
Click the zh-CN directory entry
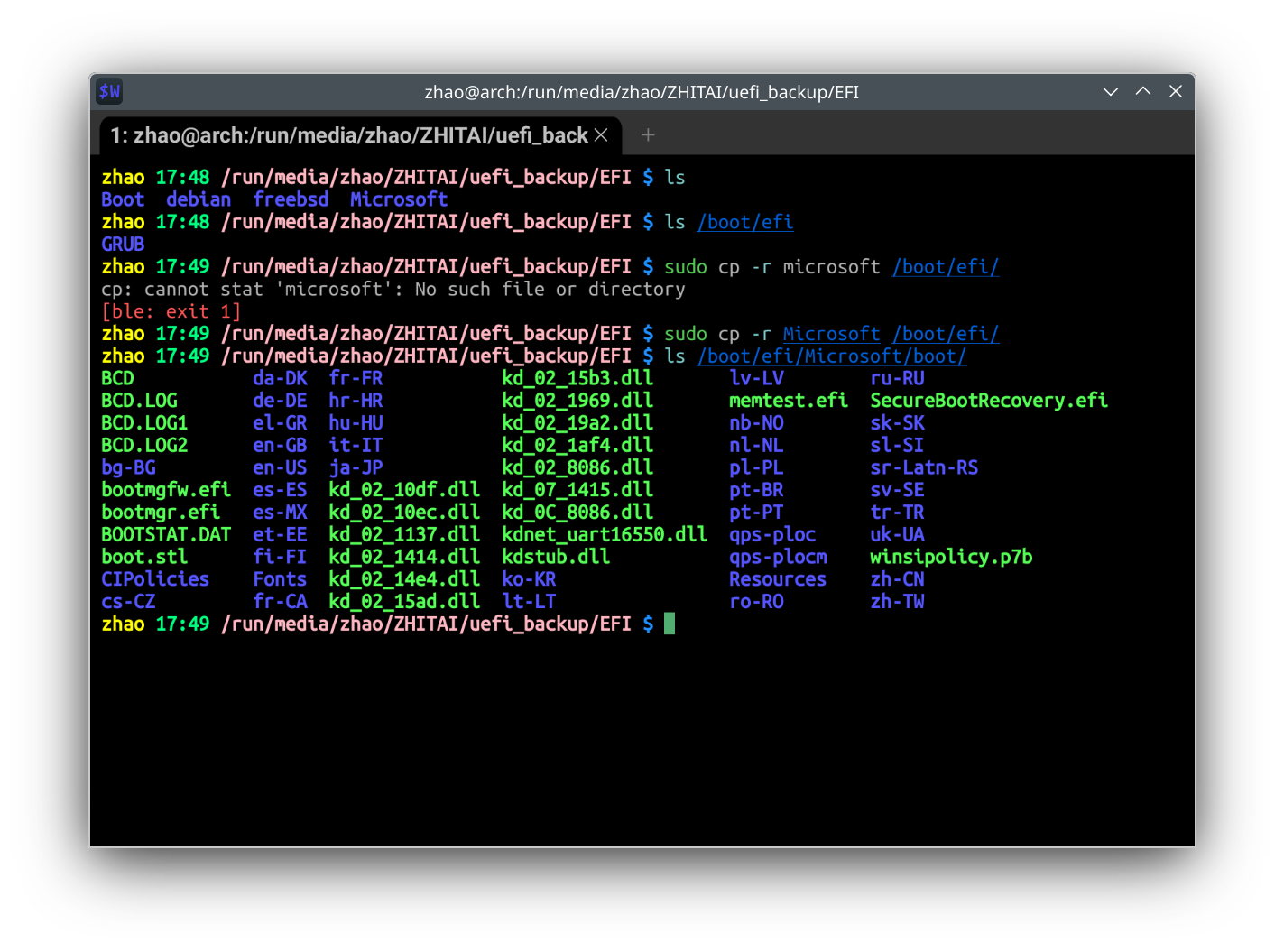tap(897, 578)
